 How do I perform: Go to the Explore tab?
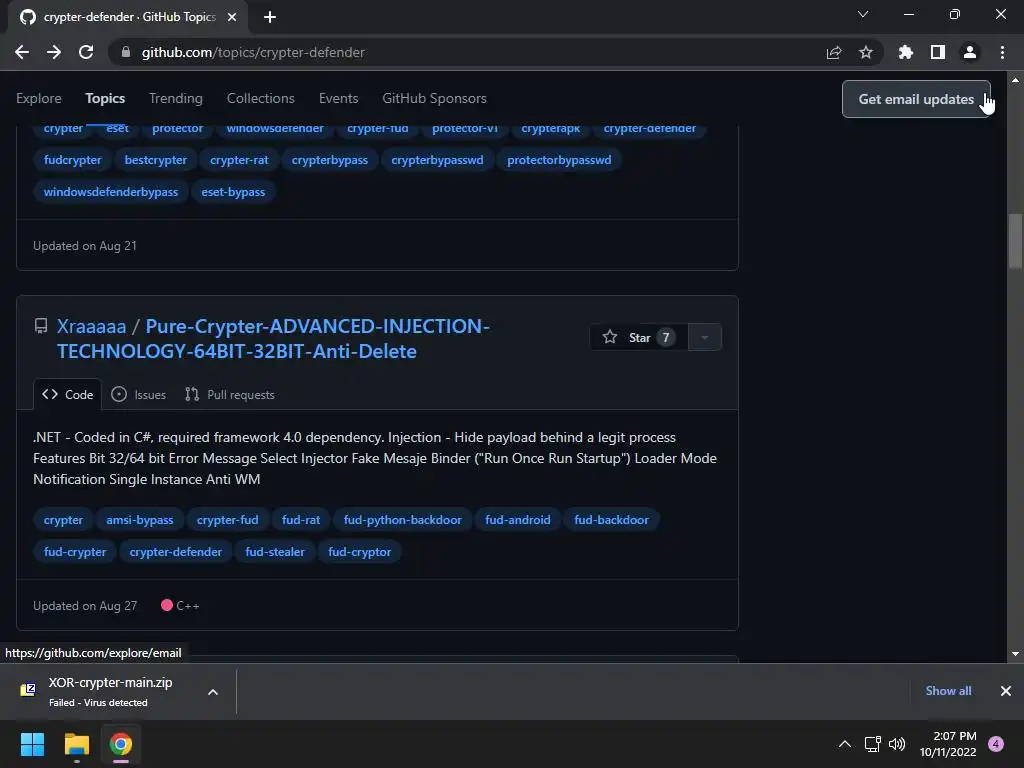click(39, 99)
